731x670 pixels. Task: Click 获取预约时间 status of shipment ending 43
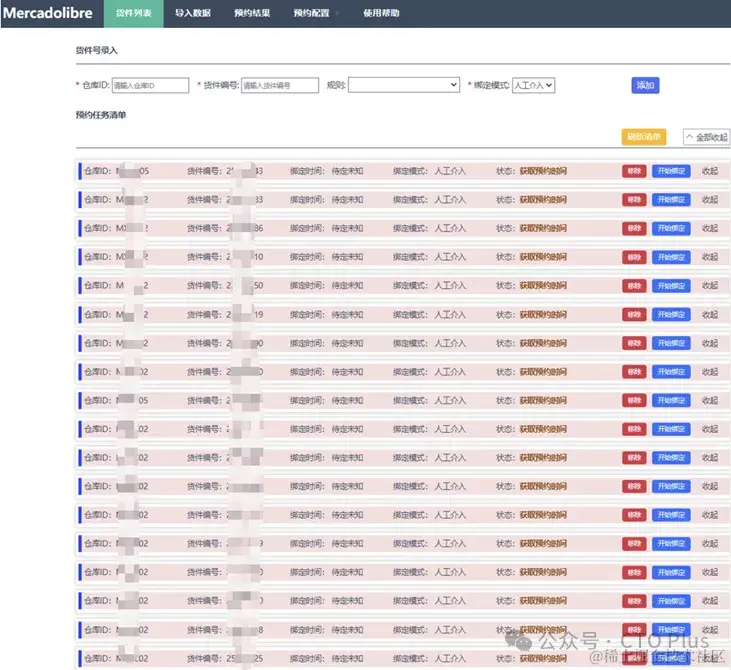543,171
